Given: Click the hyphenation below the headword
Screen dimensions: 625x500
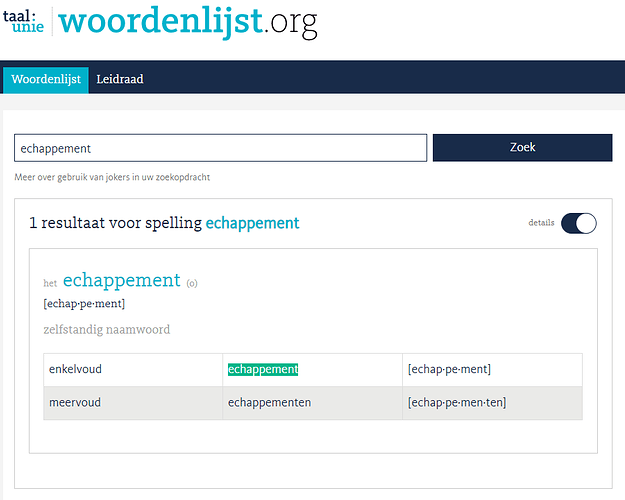Looking at the screenshot, I should [84, 304].
